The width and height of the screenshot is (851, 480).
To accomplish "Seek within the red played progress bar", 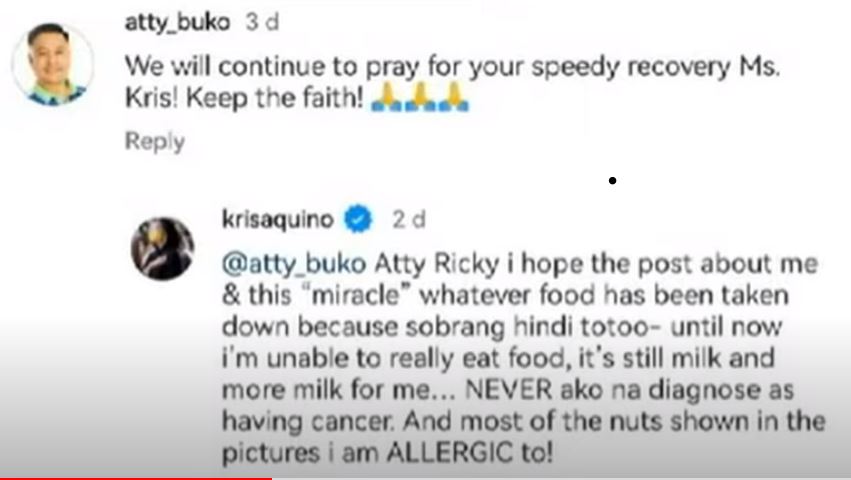I will coord(136,478).
